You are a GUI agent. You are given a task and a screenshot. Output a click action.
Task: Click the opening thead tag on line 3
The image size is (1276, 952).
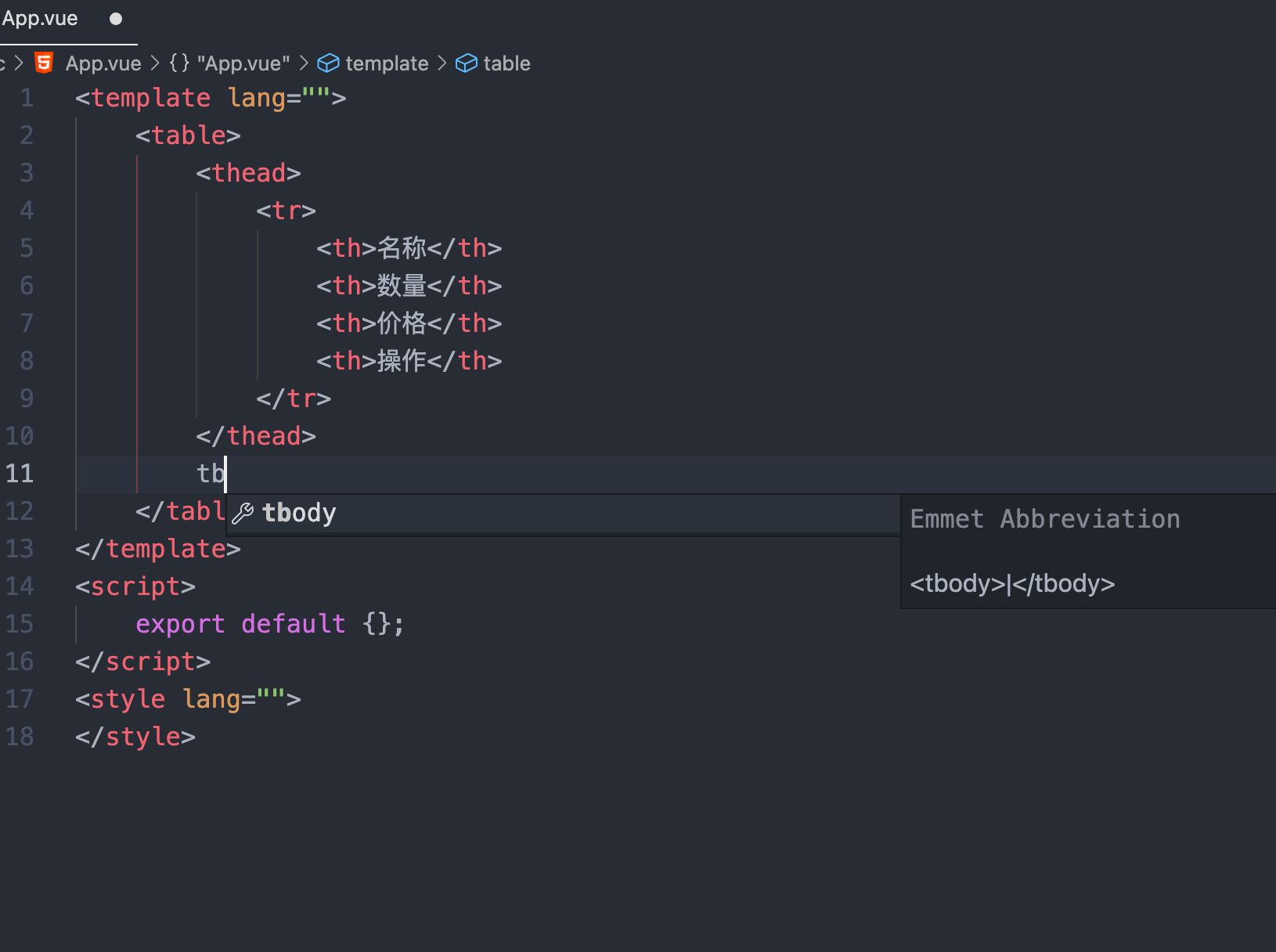click(247, 172)
